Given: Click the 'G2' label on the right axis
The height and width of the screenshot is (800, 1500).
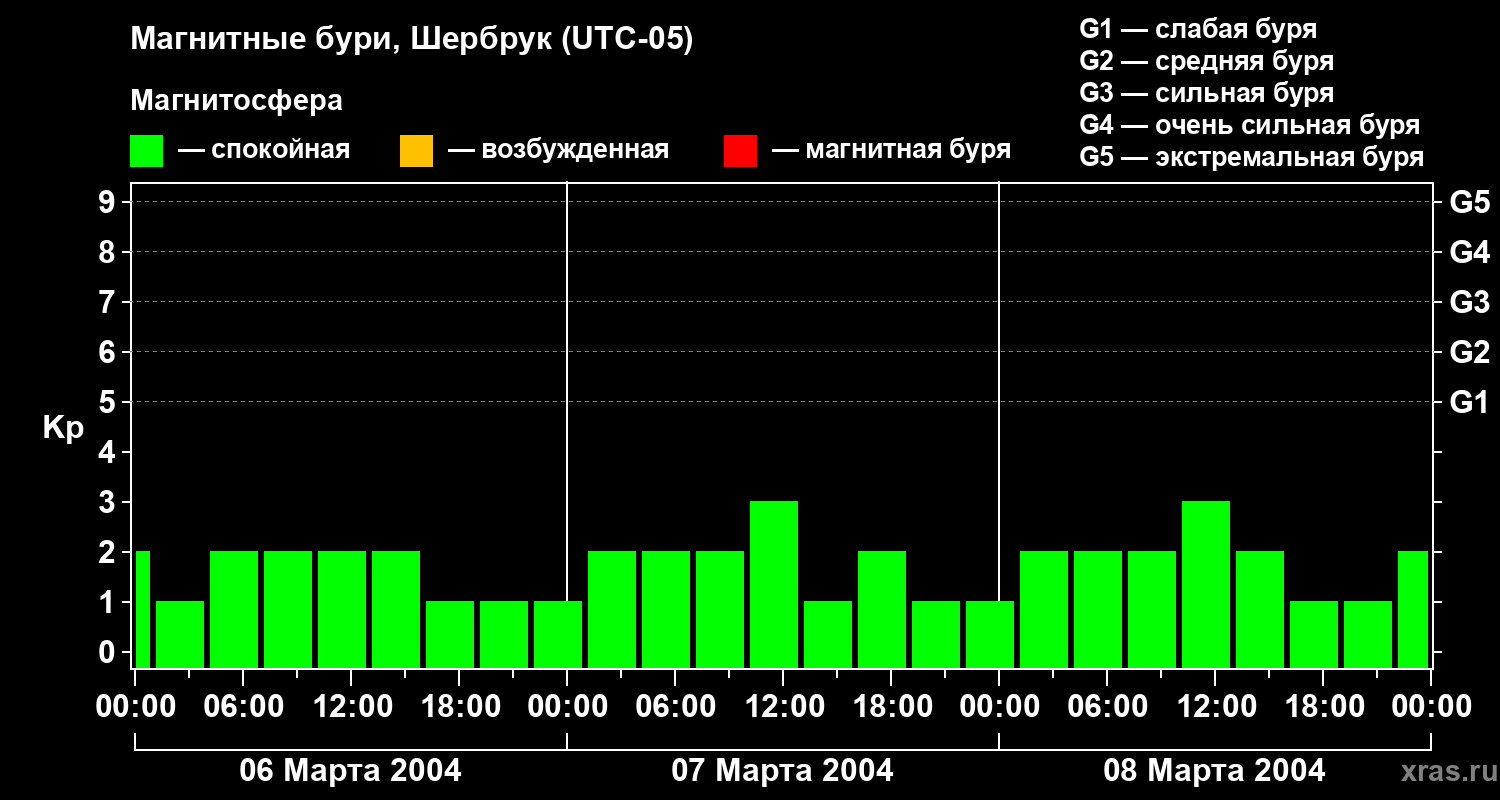Looking at the screenshot, I should click(1469, 352).
